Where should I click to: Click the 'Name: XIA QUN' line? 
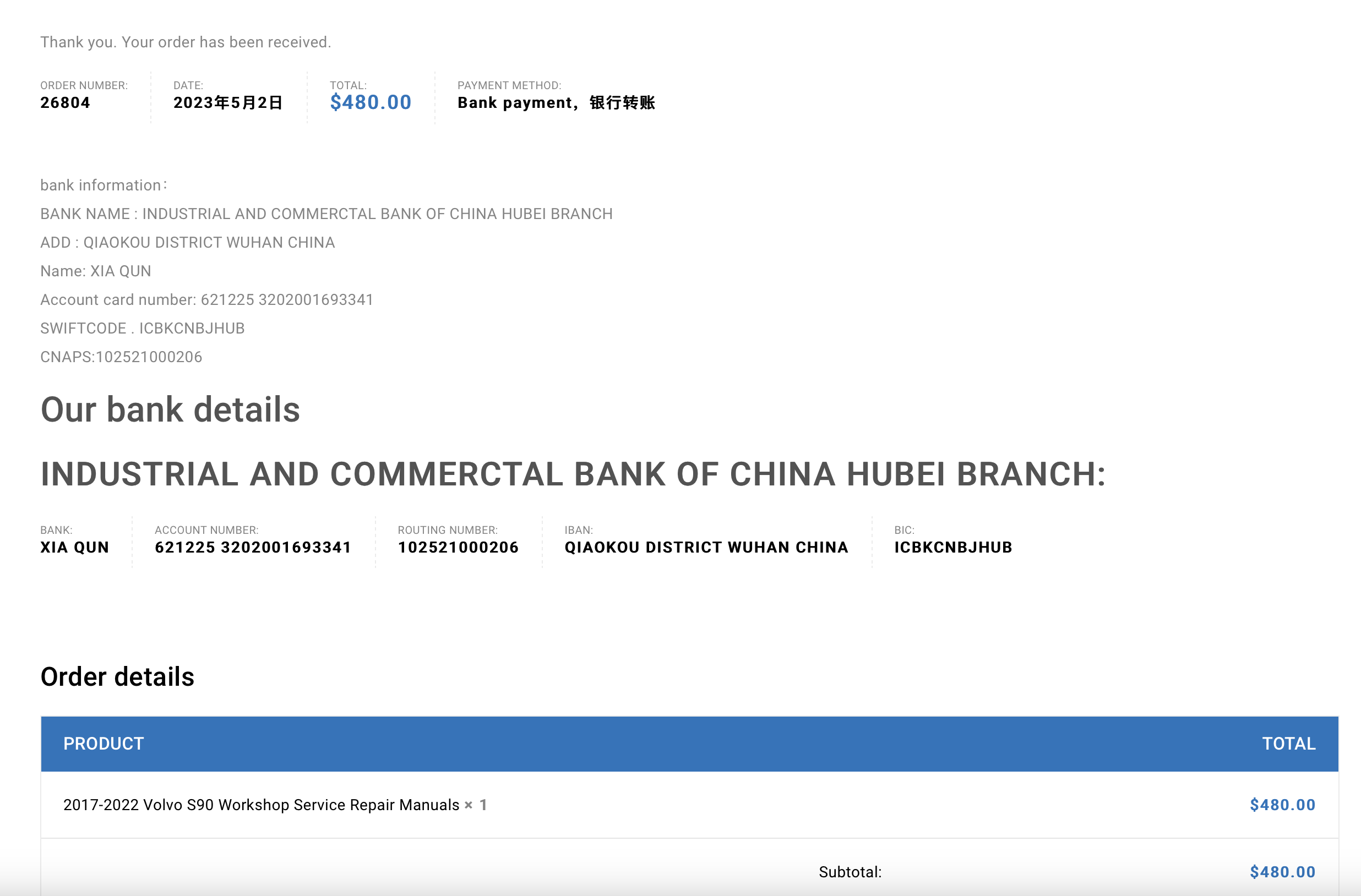click(x=95, y=271)
